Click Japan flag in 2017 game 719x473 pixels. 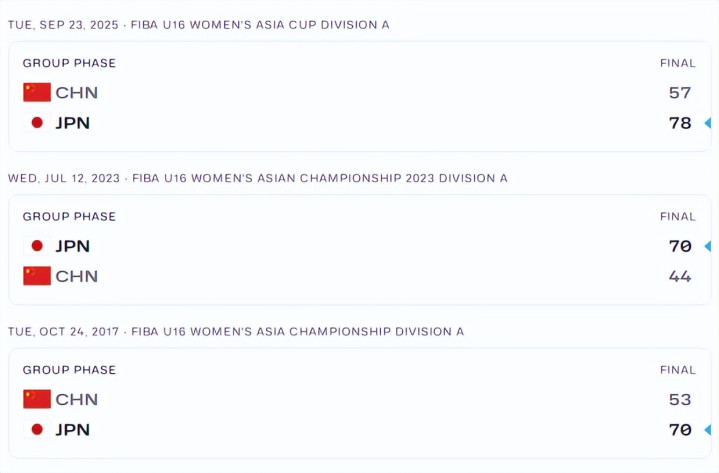37,429
